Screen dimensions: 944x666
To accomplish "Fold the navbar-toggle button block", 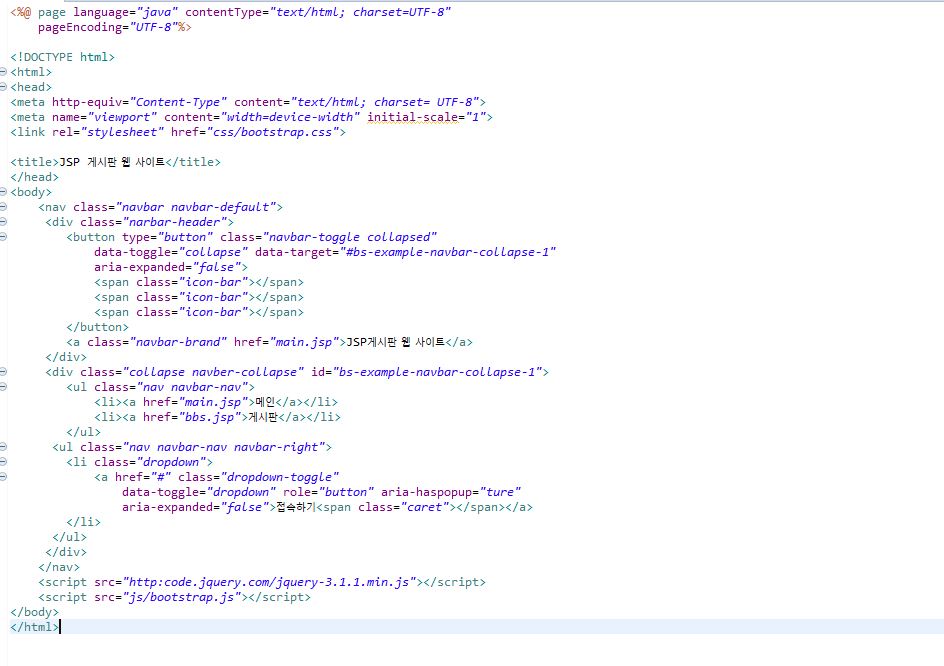I will (x=3, y=237).
